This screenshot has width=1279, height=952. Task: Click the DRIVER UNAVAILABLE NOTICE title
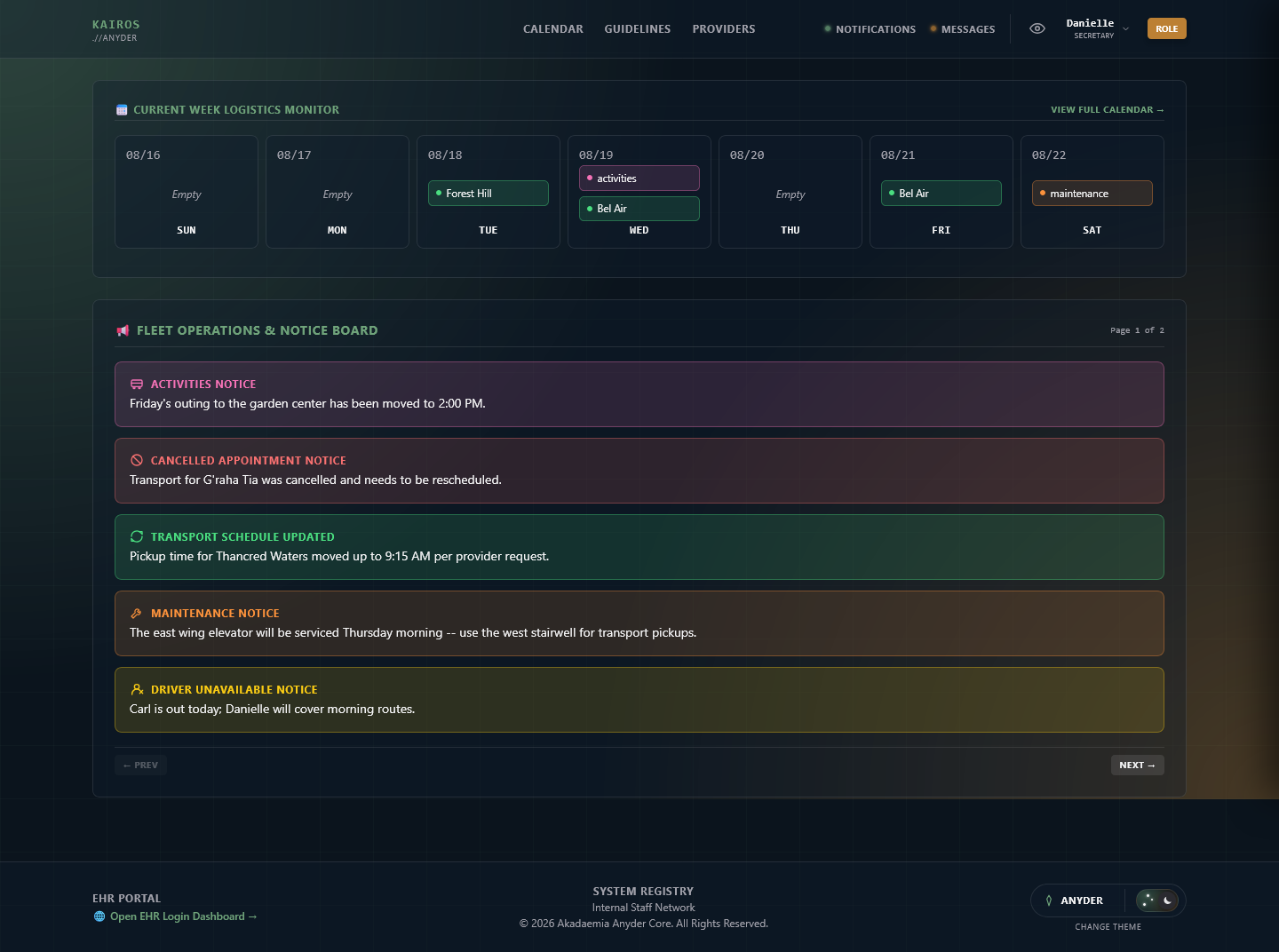coord(234,690)
